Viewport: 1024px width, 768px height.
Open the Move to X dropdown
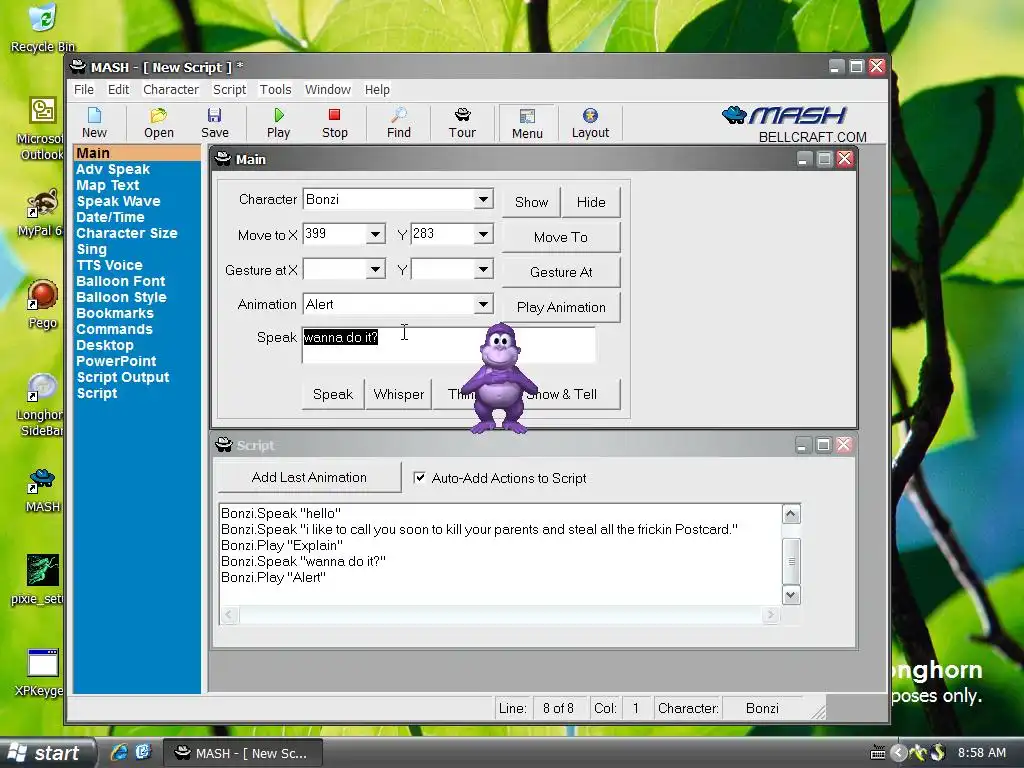376,234
